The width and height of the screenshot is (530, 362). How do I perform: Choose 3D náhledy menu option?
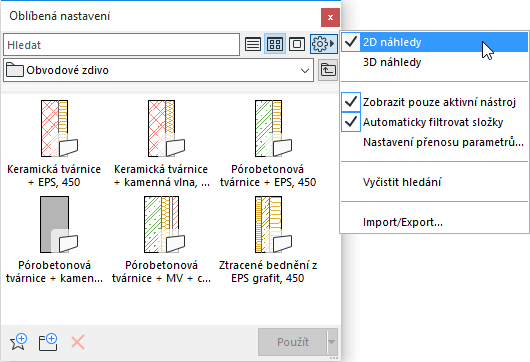point(434,62)
